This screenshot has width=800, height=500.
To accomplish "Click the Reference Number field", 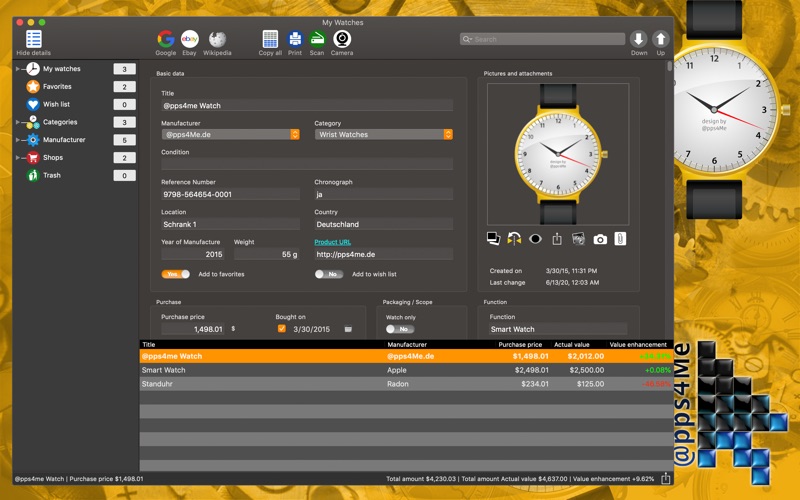I will [x=230, y=194].
